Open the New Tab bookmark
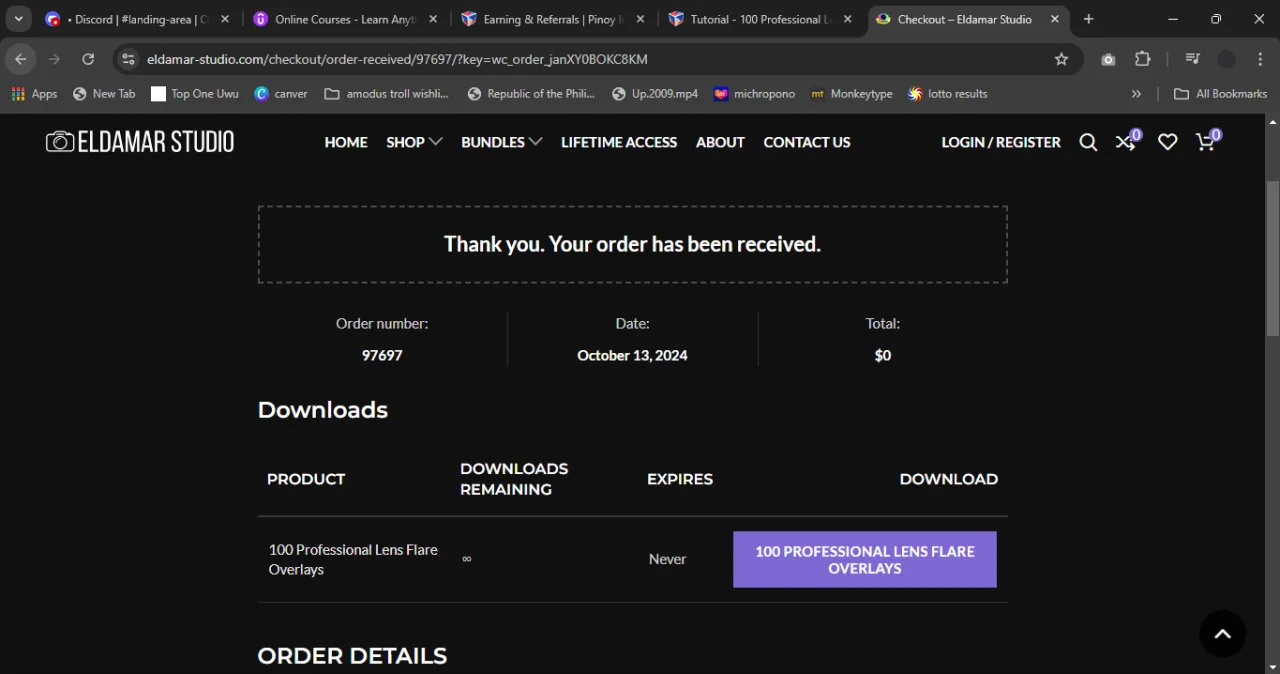 (x=104, y=94)
